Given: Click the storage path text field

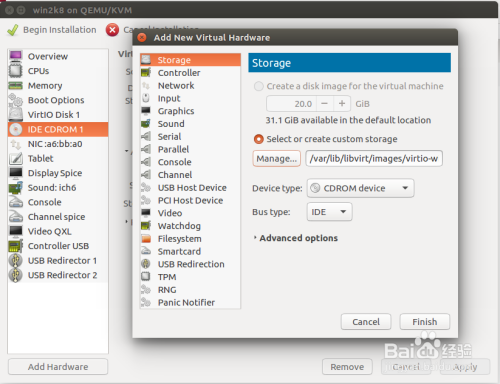Looking at the screenshot, I should tap(374, 159).
